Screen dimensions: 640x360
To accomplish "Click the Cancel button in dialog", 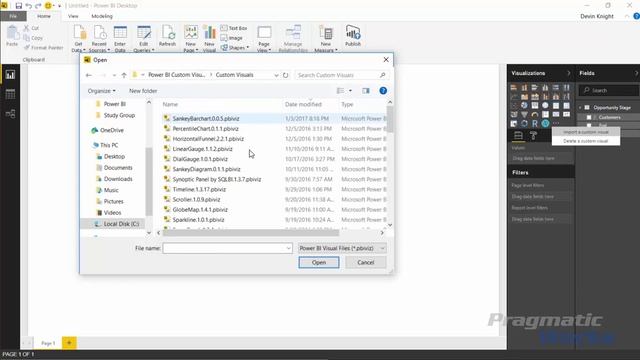I will coord(366,262).
